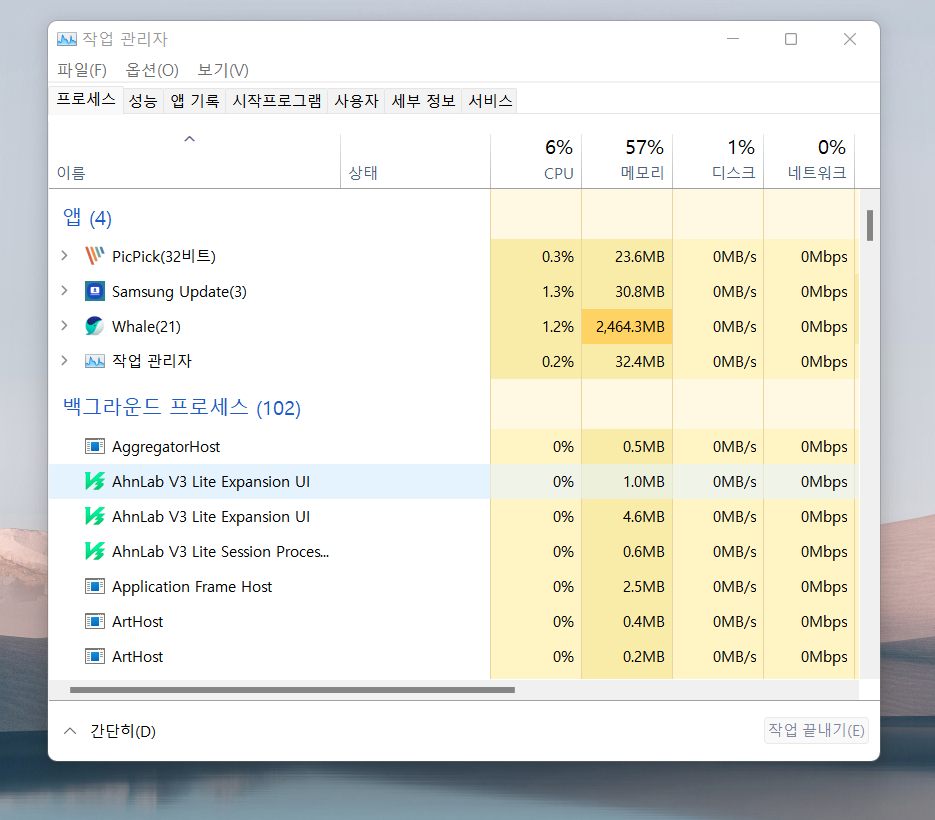Click the 1.3% CPU cell for Samsung Update
Screen dimensions: 935x820
point(535,292)
